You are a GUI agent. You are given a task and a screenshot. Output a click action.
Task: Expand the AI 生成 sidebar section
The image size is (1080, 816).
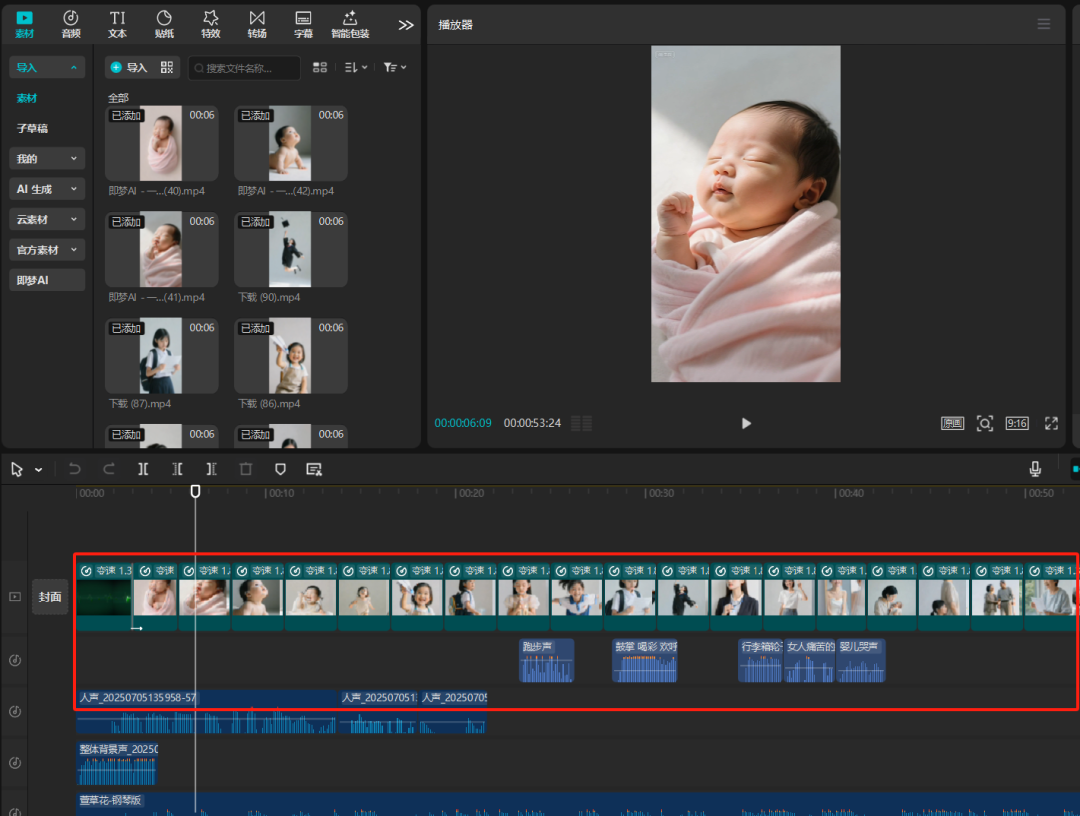coord(47,189)
